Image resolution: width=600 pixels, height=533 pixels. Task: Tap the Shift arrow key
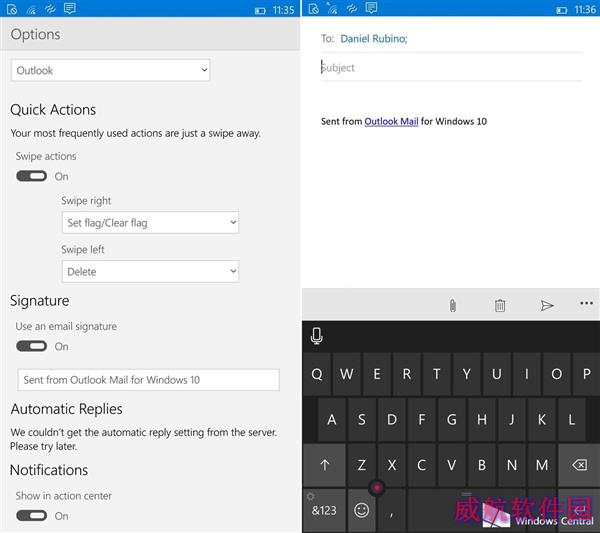324,465
